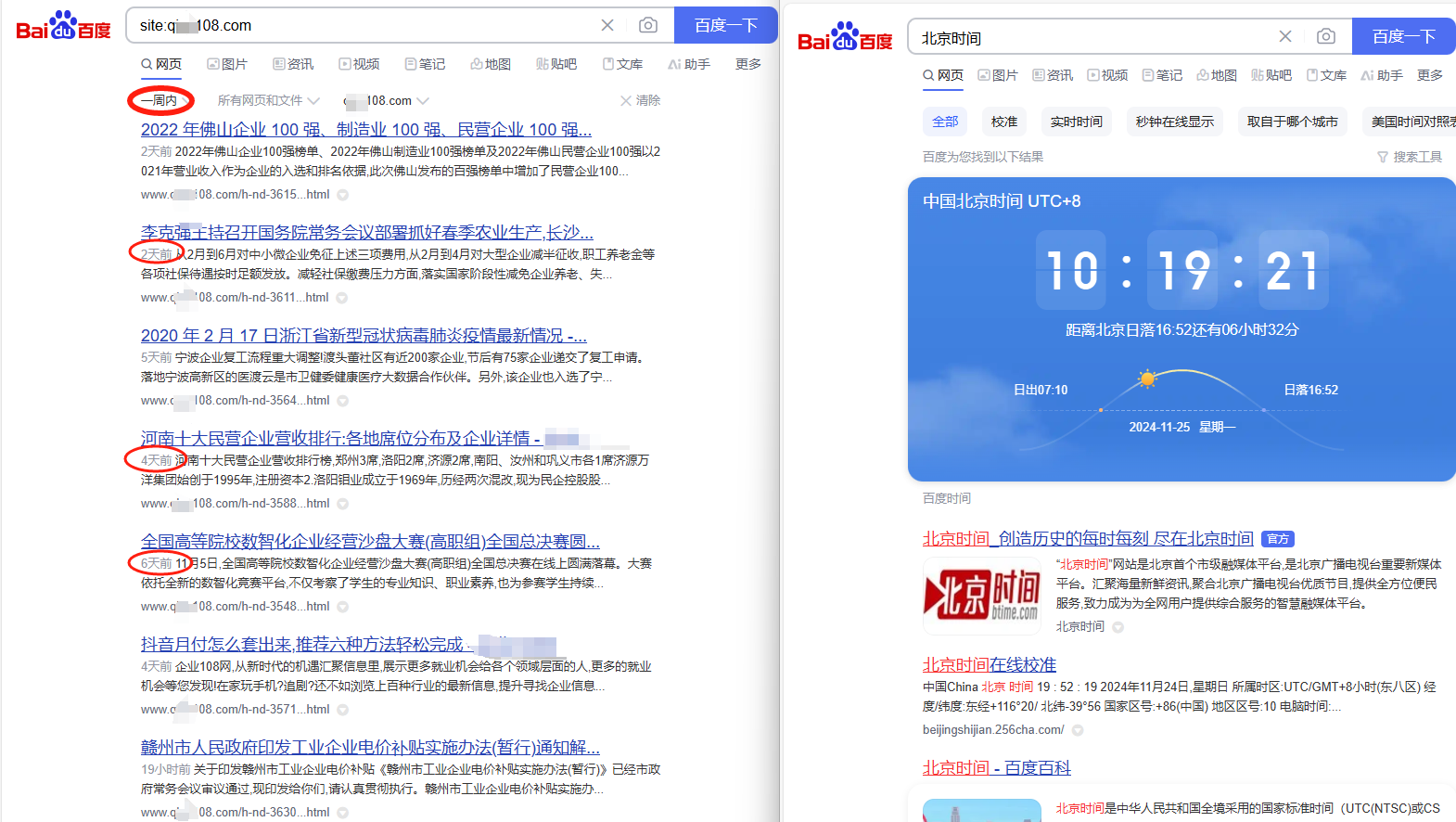Screen dimensions: 1456x822
Task: Open result 2022年佛山企业100强
Action: pos(366,130)
